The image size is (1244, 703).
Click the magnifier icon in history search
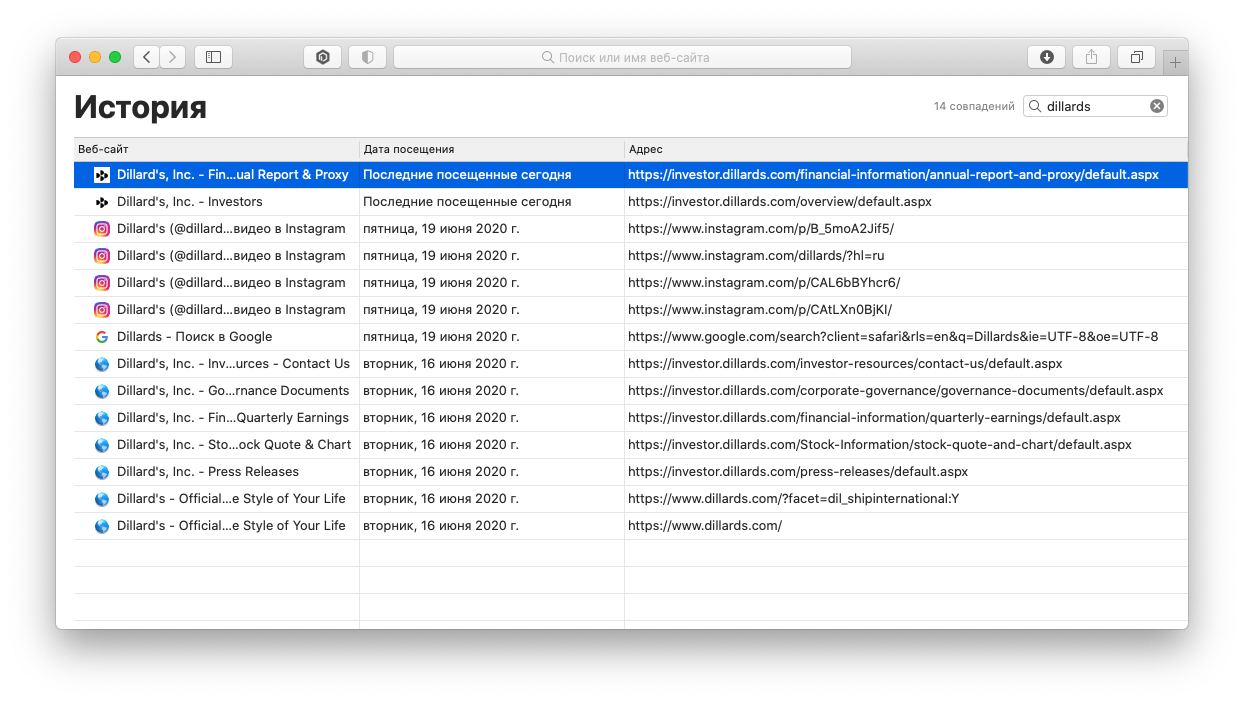pyautogui.click(x=1035, y=106)
